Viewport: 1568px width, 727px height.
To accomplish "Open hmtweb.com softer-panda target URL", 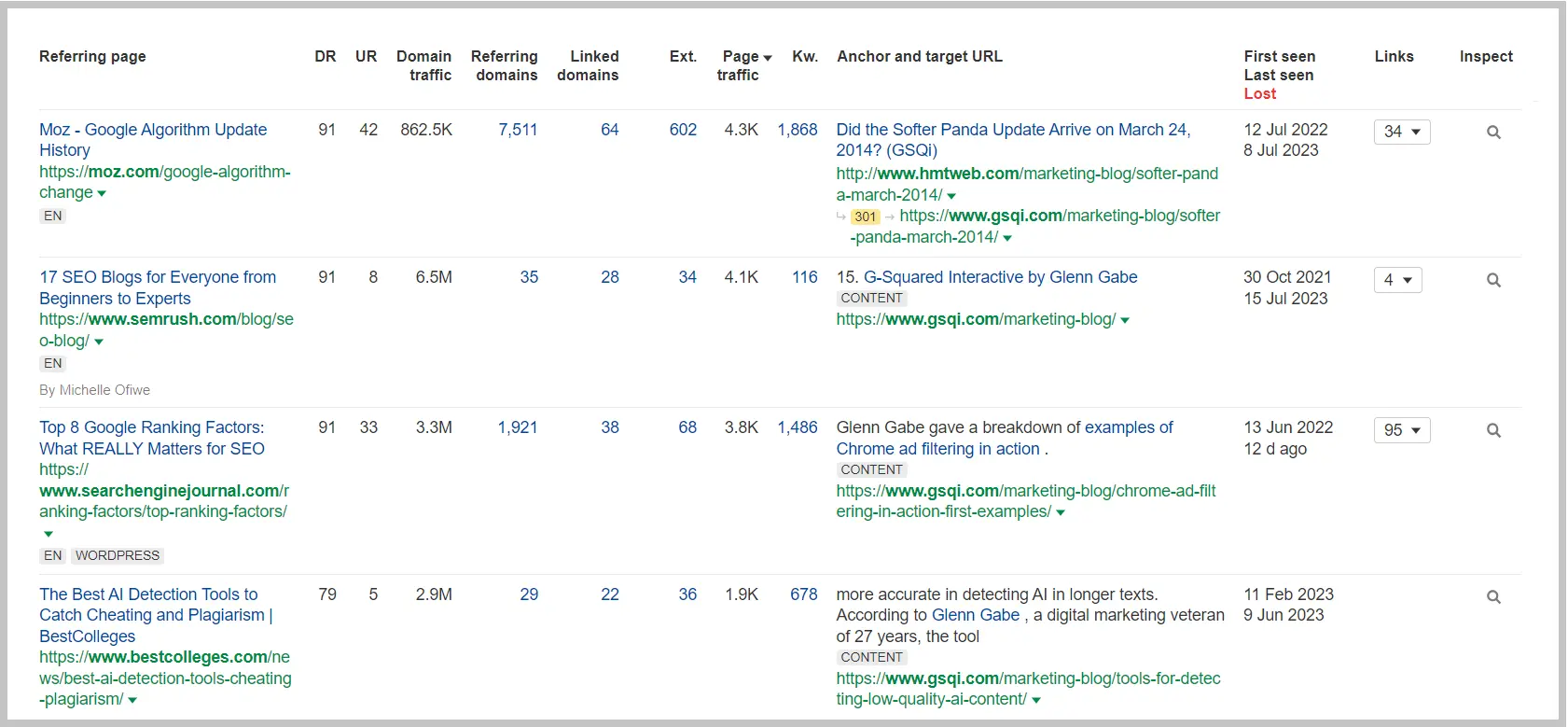I will pos(1027,184).
